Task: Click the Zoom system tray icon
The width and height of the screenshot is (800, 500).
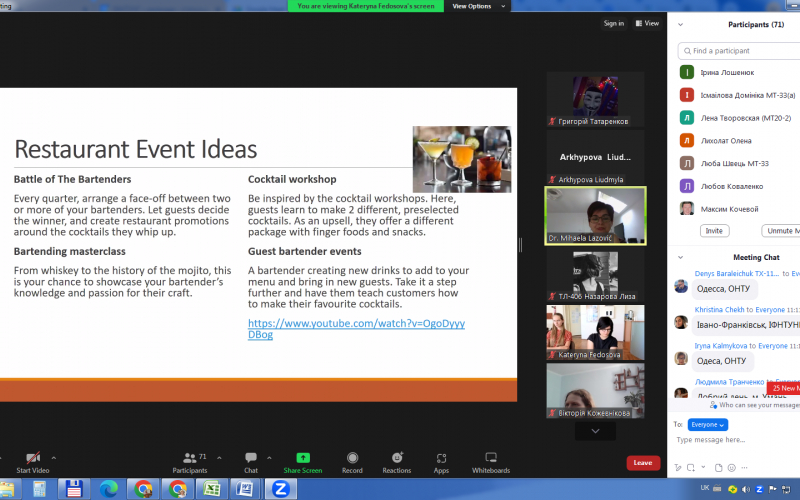Action: pyautogui.click(x=759, y=489)
